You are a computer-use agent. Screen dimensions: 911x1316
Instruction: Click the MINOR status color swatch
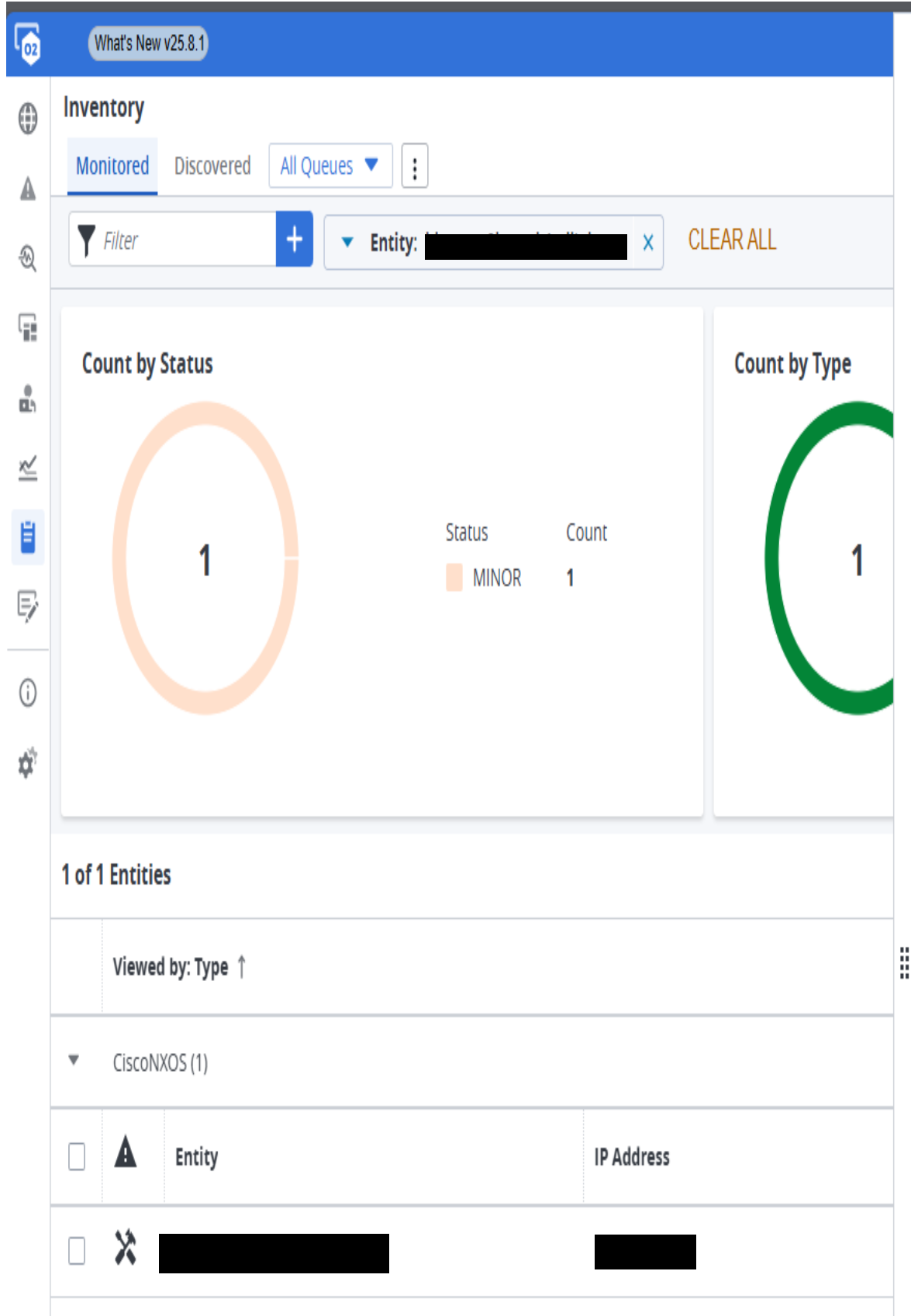[454, 578]
